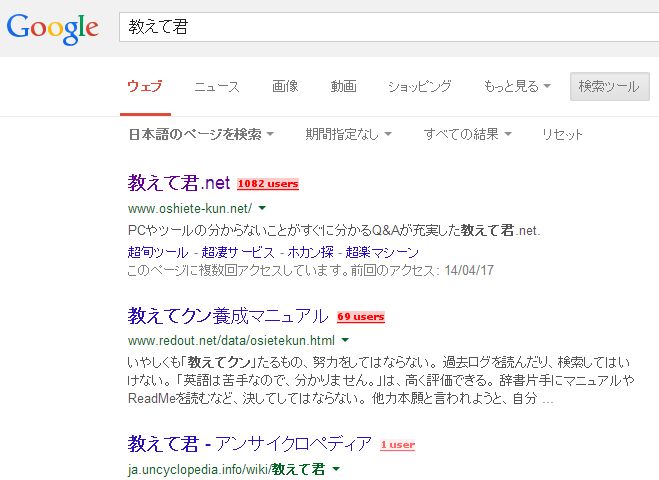The image size is (659, 480).
Task: Switch to the ニュース tab
Action: tap(217, 87)
